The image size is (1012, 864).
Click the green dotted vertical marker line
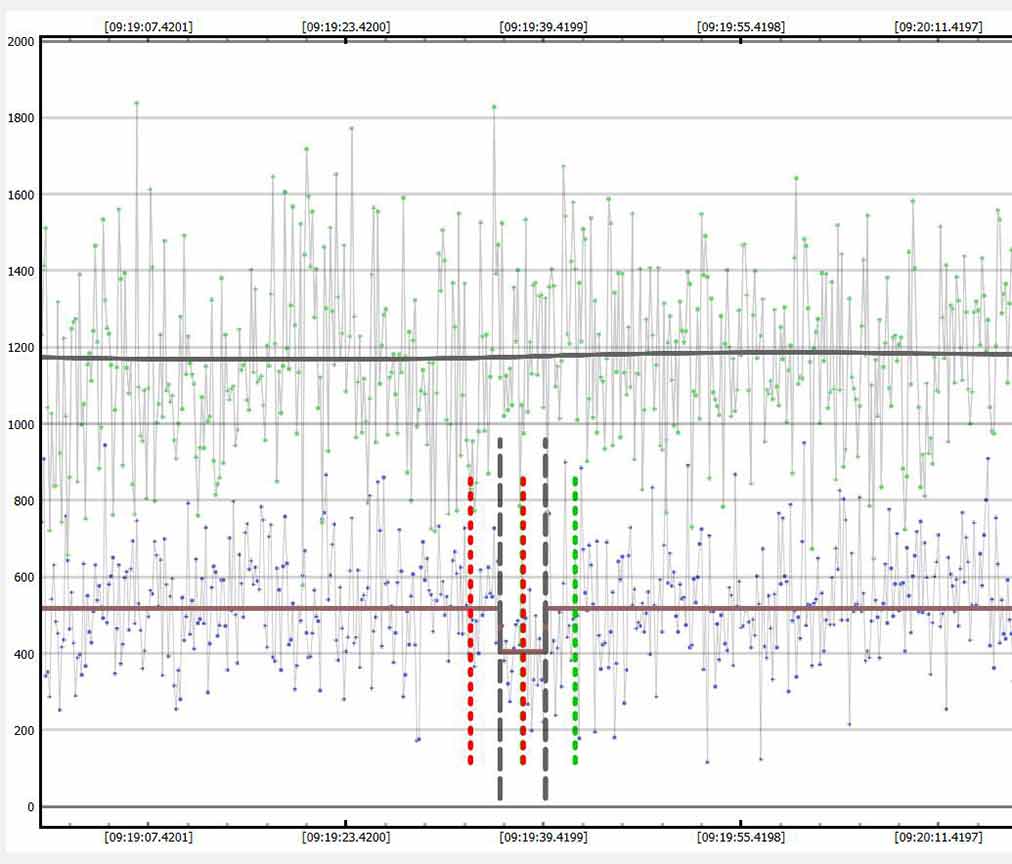[x=575, y=620]
